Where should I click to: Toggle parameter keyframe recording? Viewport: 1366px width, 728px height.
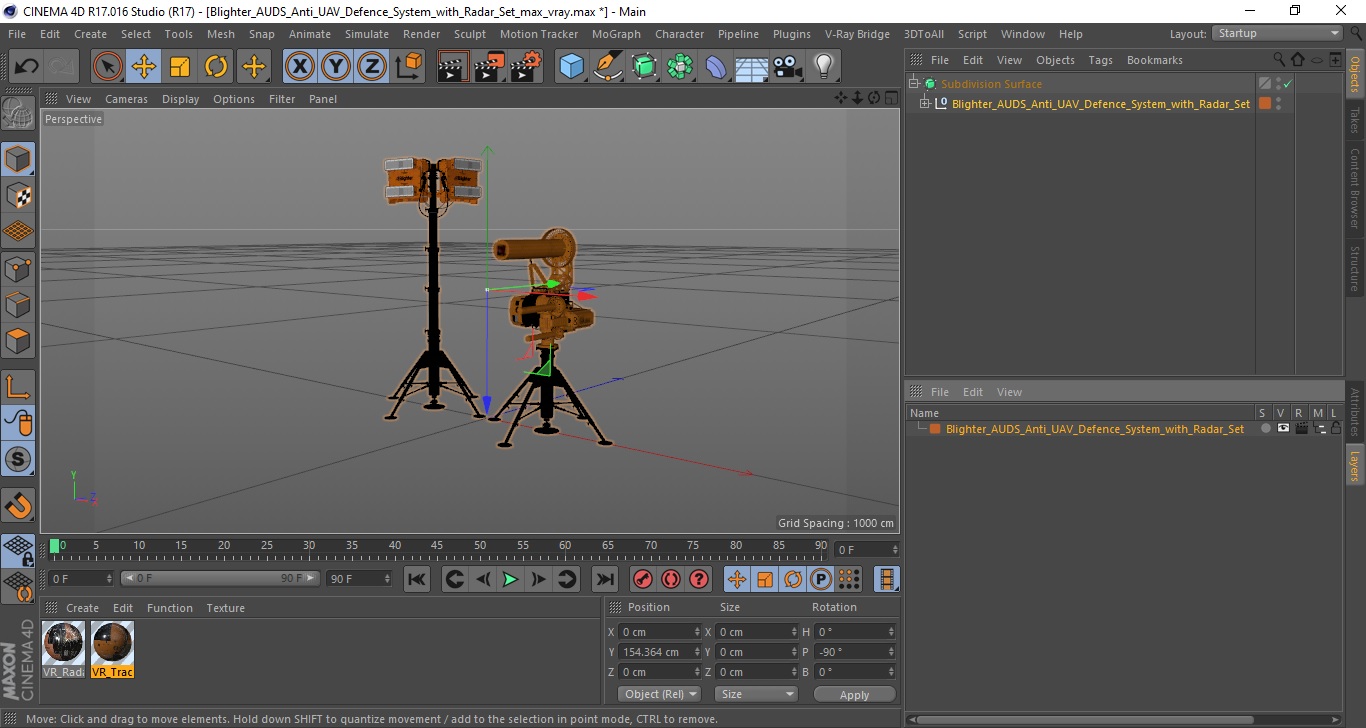coord(821,579)
